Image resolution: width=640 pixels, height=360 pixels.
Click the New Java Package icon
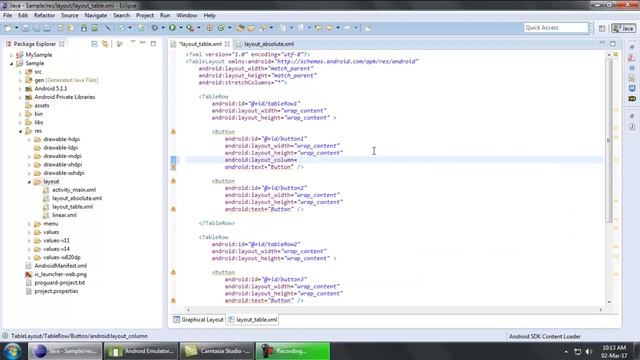209,28
